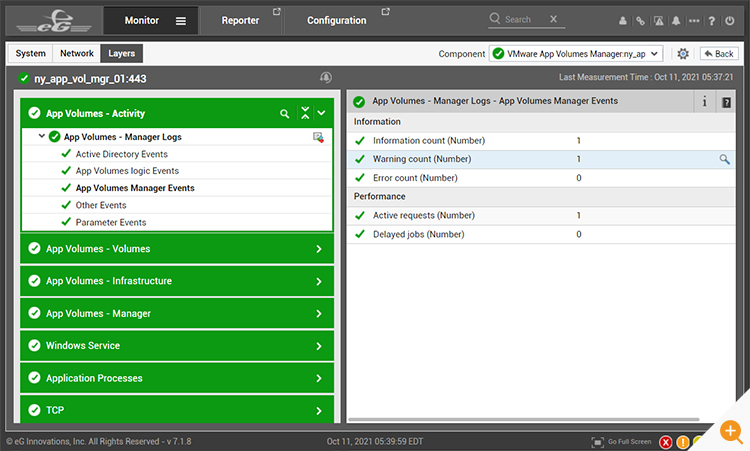Click the magnifier on Warning count row

coord(725,159)
